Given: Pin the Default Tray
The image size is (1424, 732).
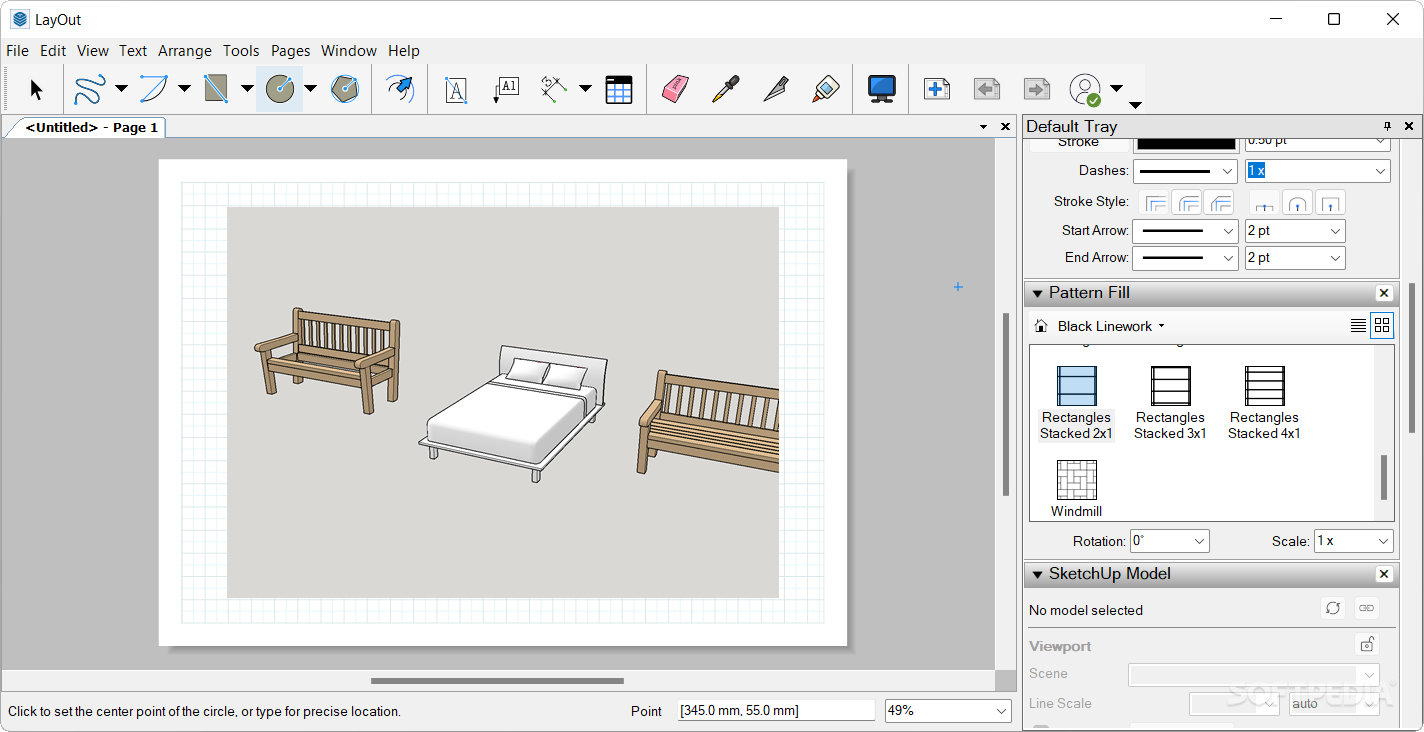Looking at the screenshot, I should click(1387, 126).
